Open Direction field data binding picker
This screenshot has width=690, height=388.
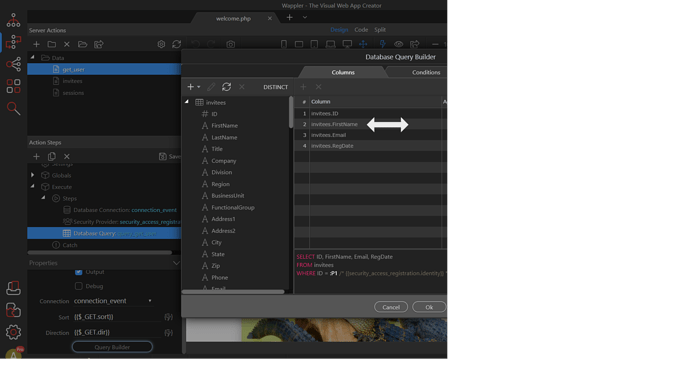point(169,333)
